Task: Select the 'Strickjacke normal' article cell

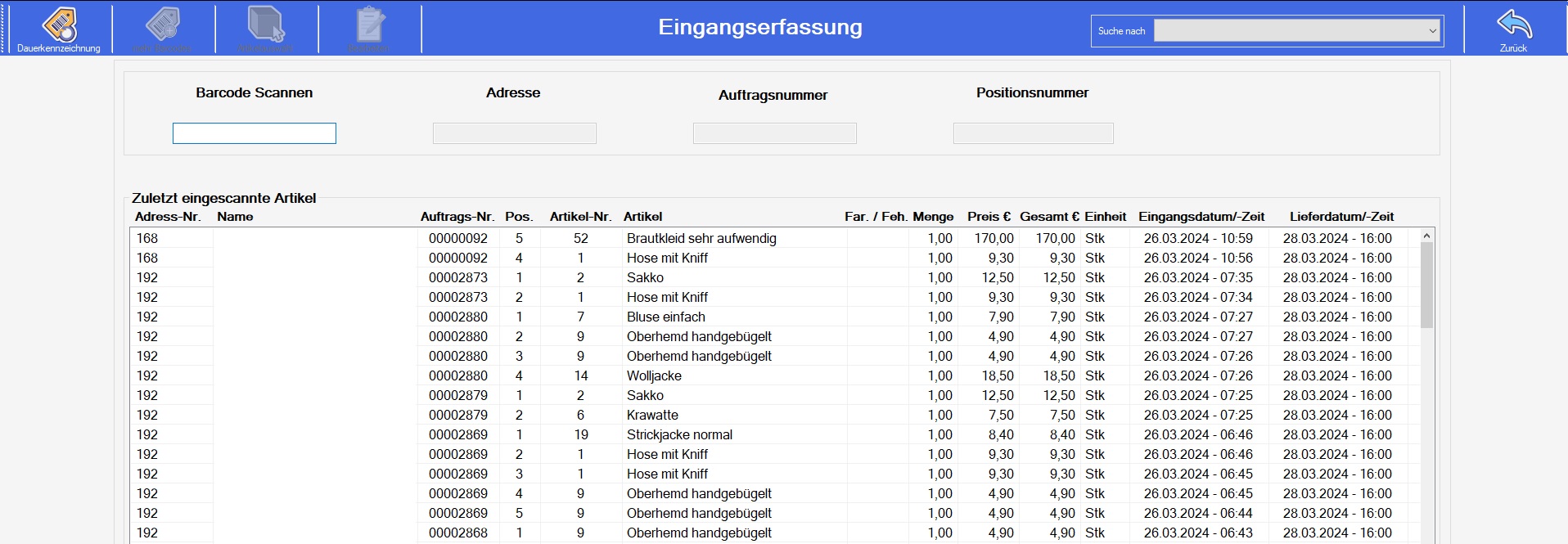Action: [679, 434]
